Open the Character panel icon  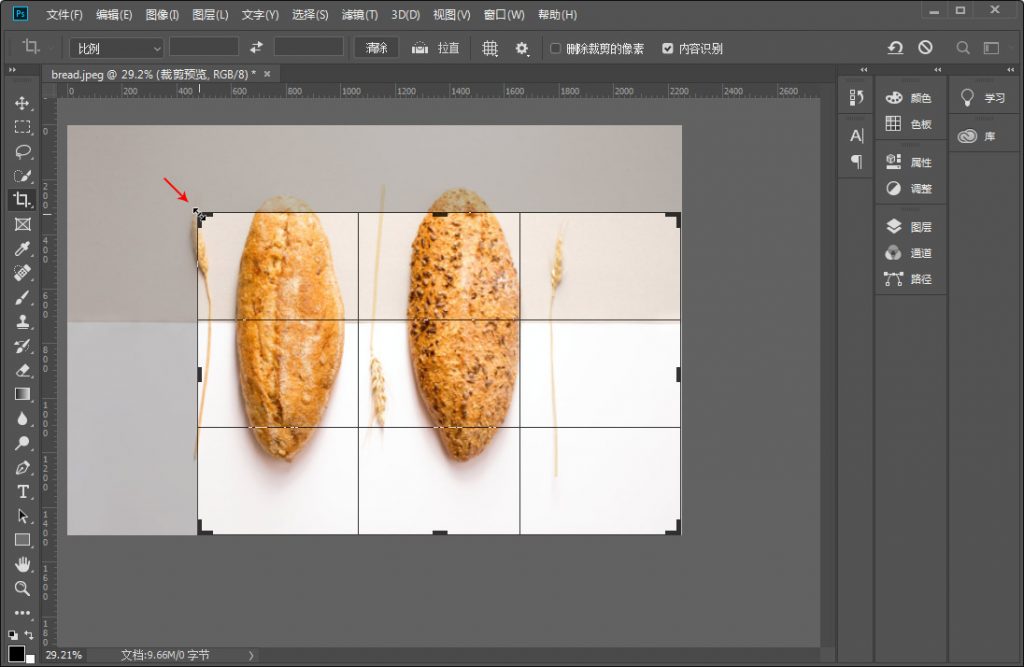[856, 136]
